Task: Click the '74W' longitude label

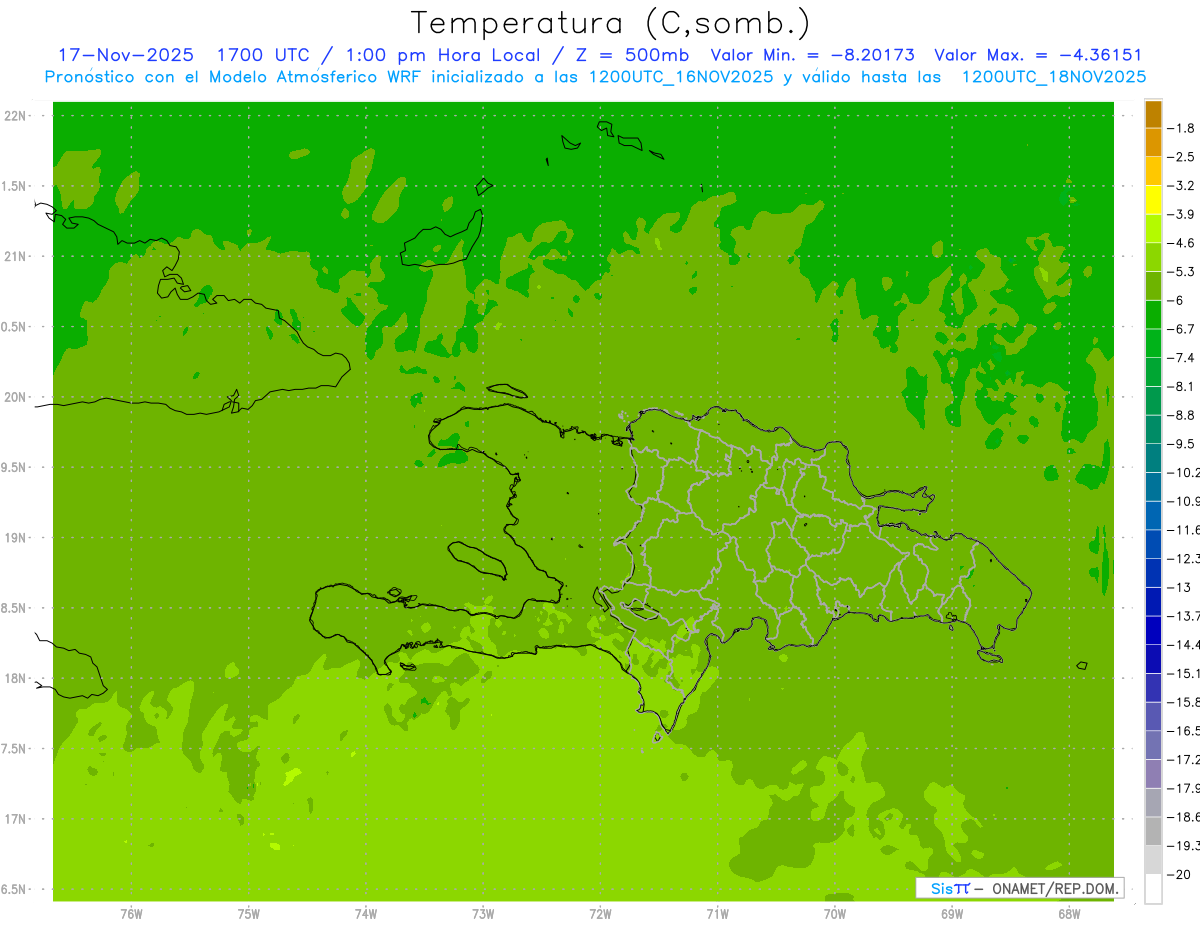Action: coord(366,914)
